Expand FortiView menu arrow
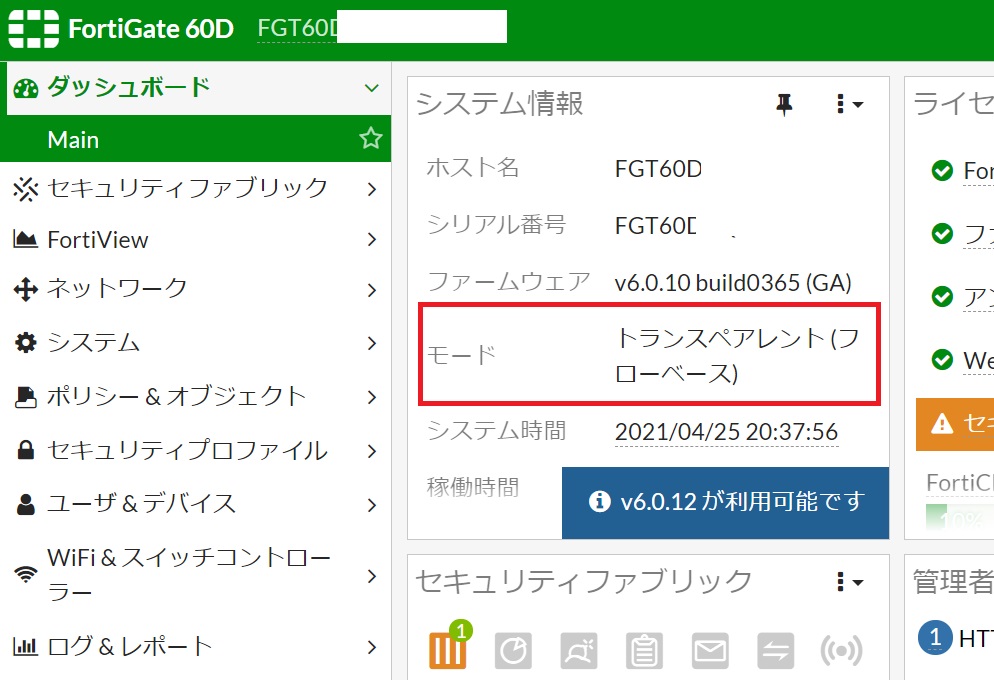994x680 pixels. [x=372, y=240]
